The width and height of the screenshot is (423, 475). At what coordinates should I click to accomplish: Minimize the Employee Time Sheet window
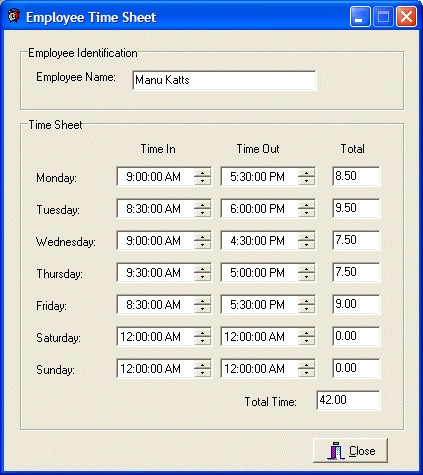360,16
